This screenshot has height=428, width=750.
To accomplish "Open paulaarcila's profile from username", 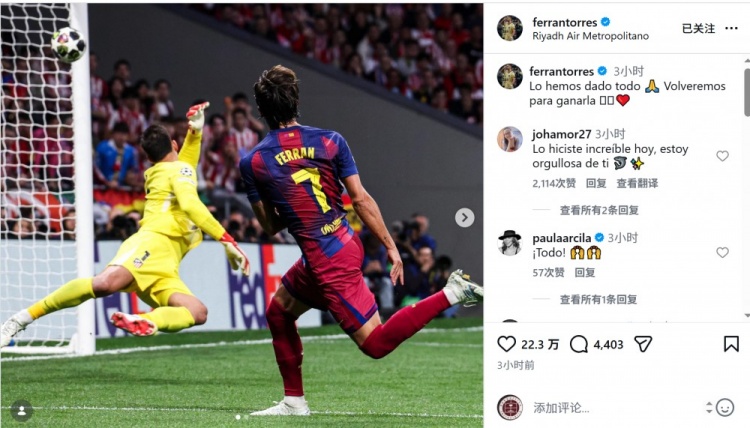I will coord(562,238).
